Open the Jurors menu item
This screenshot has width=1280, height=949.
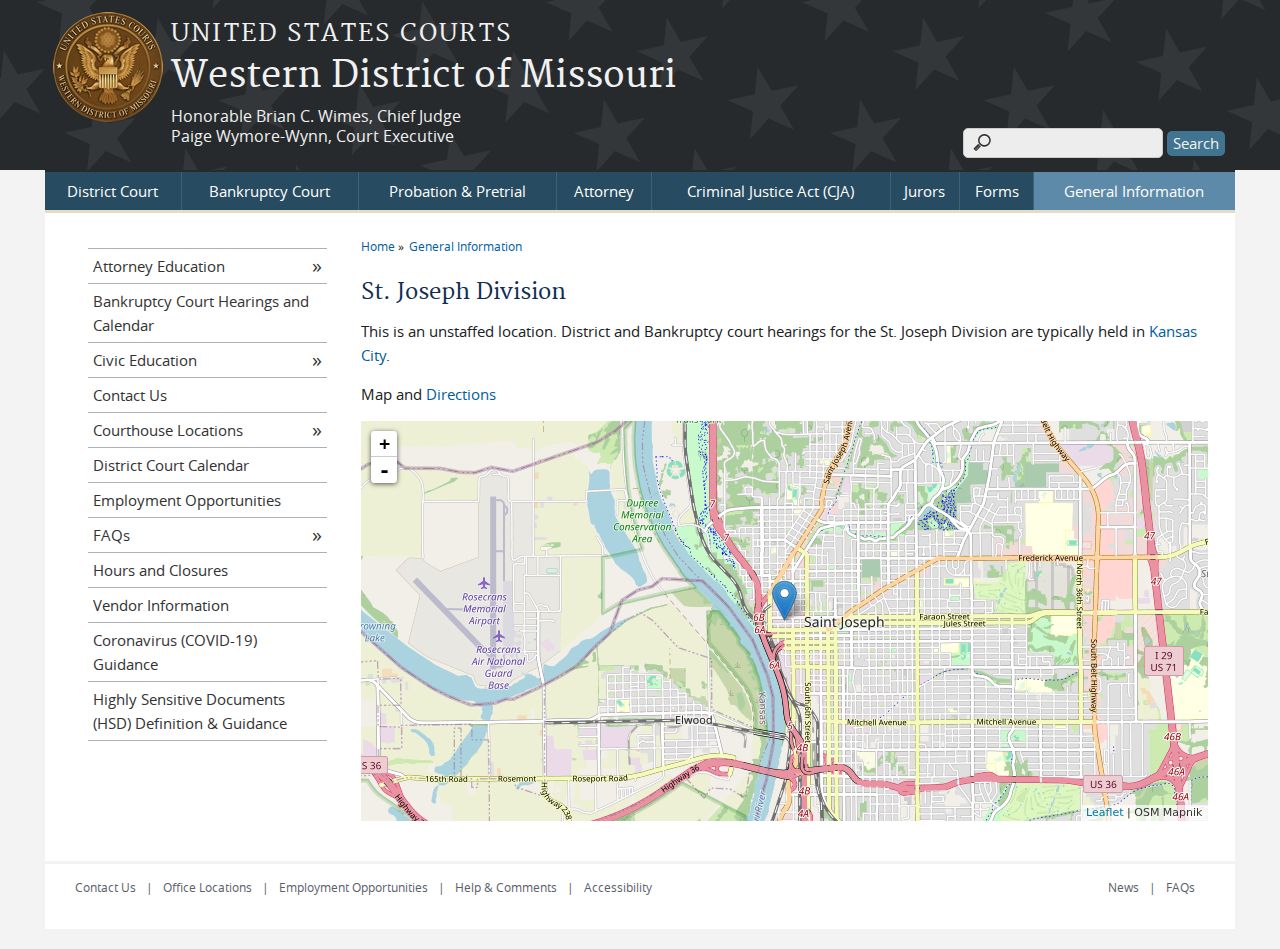coord(924,191)
